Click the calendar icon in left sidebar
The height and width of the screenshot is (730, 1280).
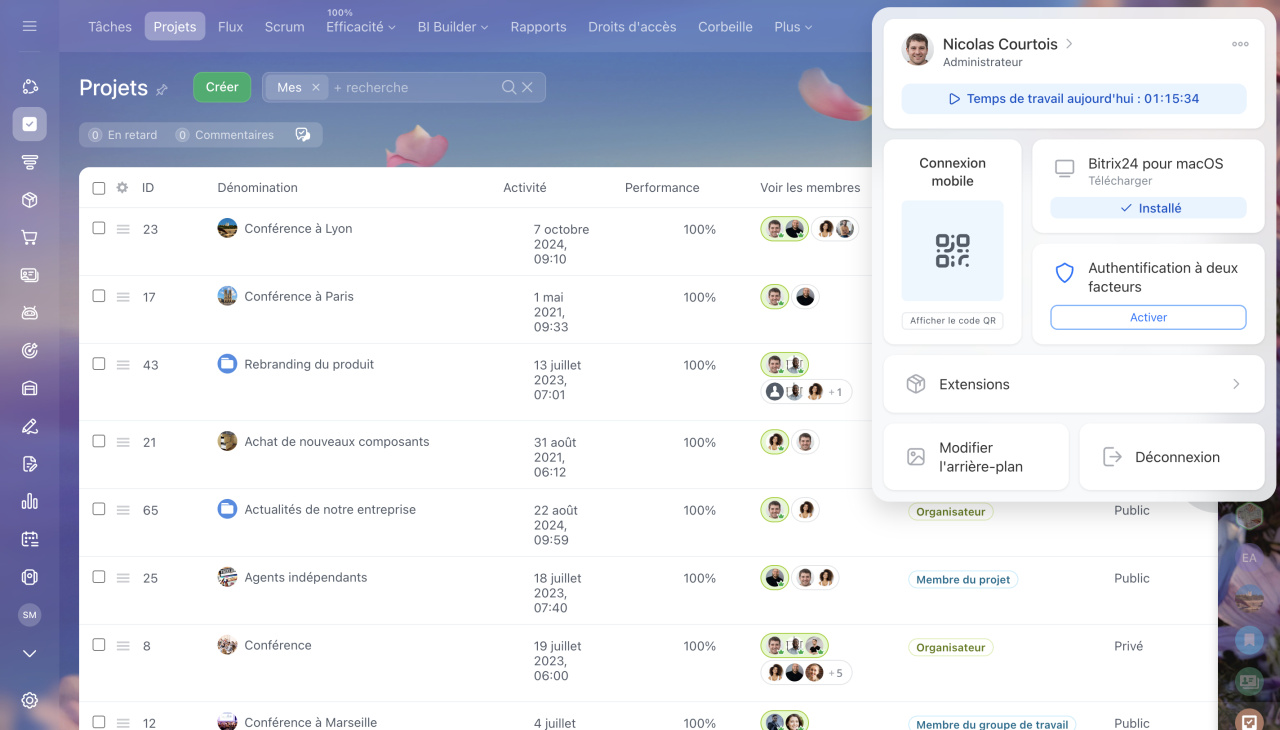click(29, 539)
